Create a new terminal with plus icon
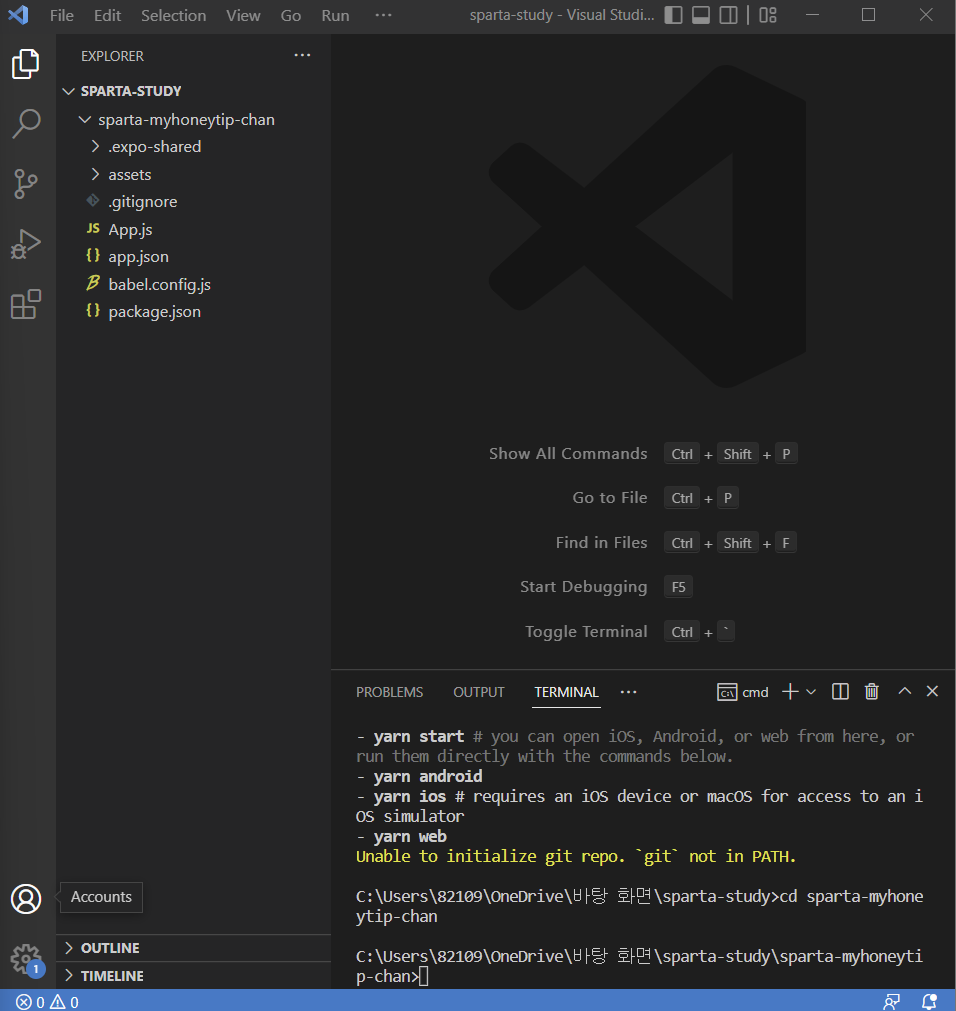 [790, 692]
